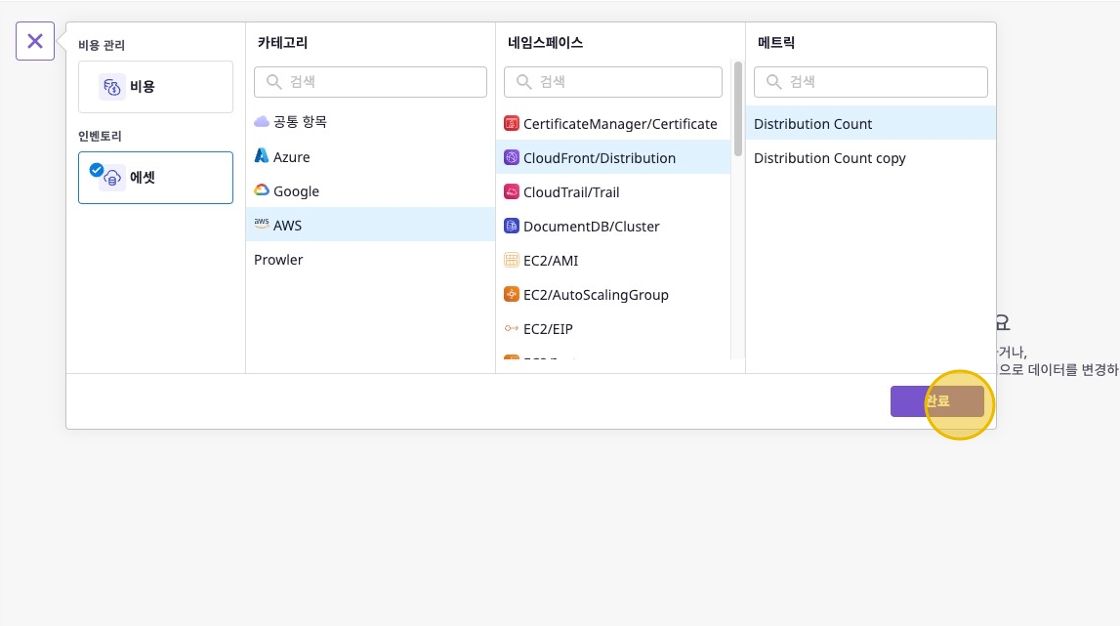1120x626 pixels.
Task: Choose the Distribution Count metric
Action: [812, 124]
